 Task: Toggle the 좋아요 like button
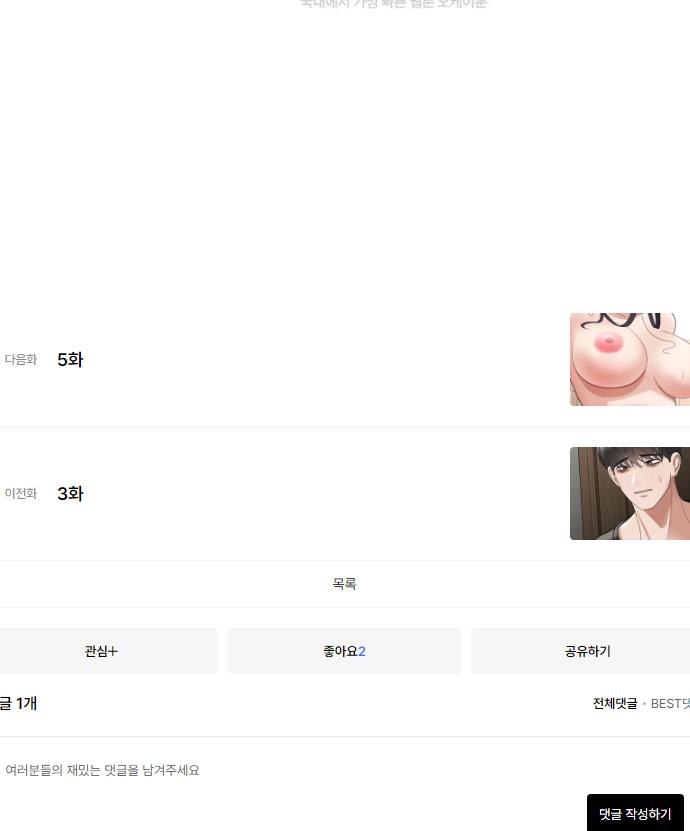click(344, 651)
